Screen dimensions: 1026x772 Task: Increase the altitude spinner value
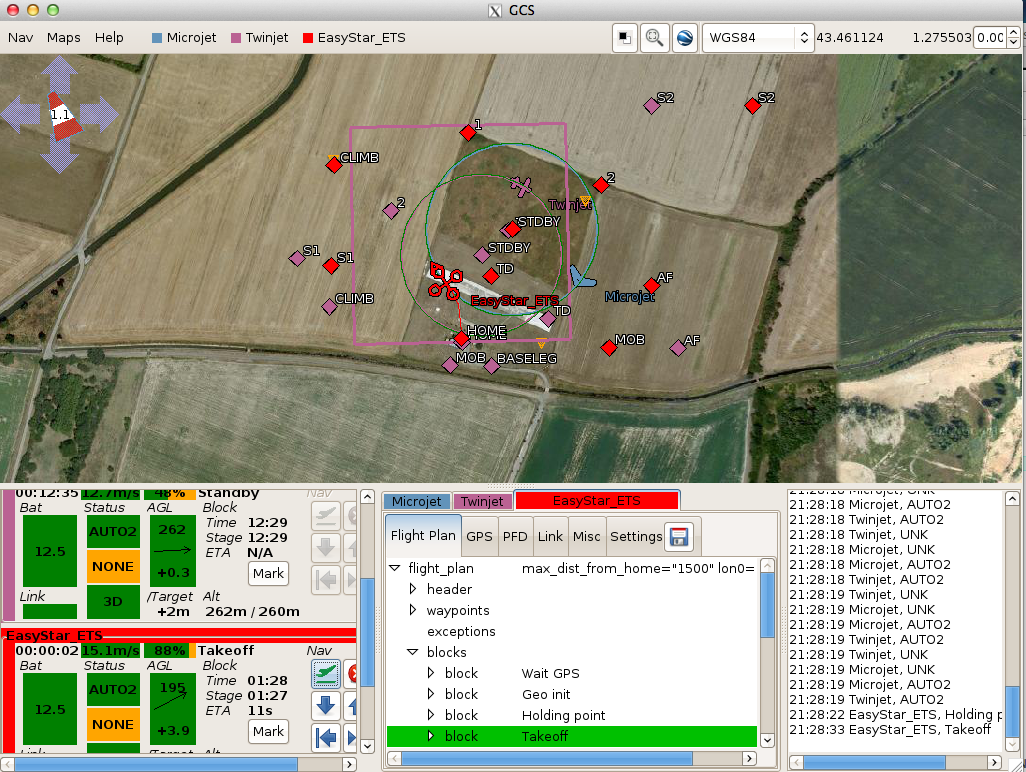coord(1013,31)
